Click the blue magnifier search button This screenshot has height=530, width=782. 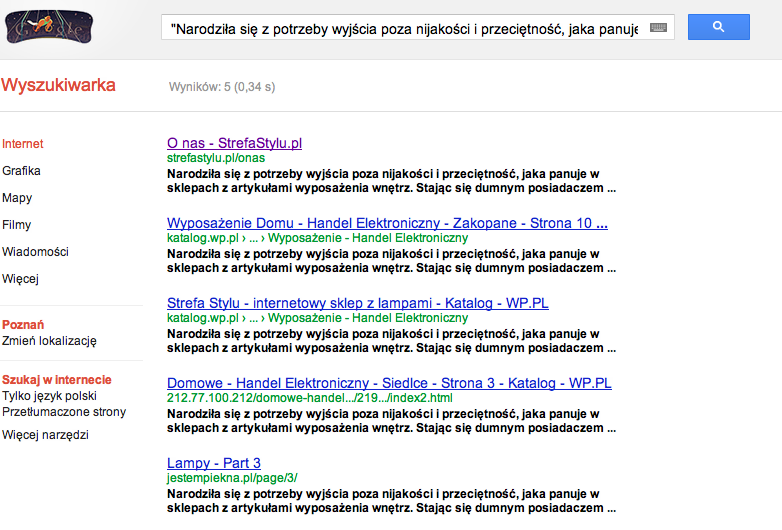719,27
